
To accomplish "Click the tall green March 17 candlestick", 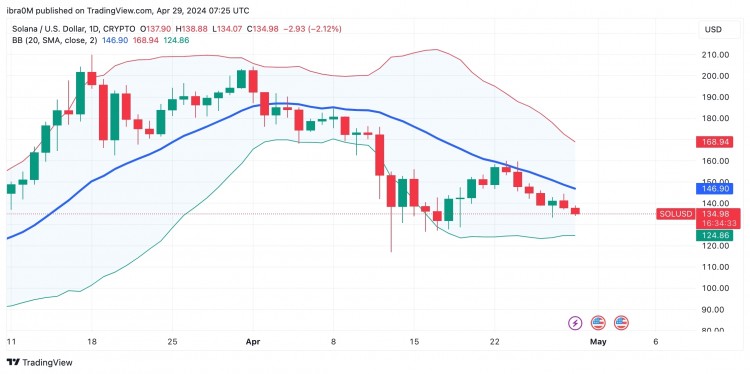I will [x=80, y=92].
